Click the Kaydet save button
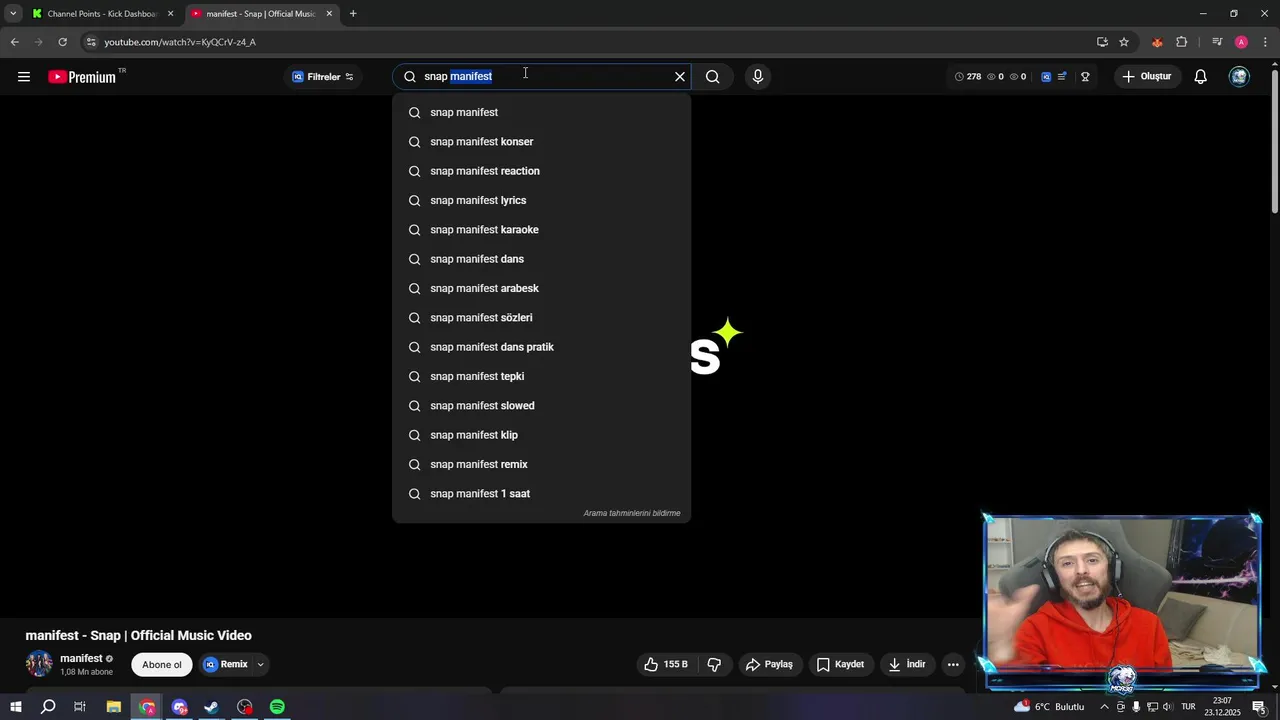Viewport: 1280px width, 720px height. pos(840,665)
